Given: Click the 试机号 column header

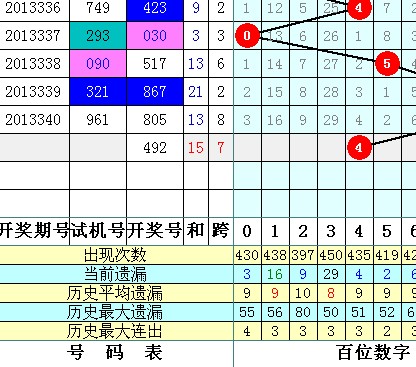Looking at the screenshot, I should [98, 231].
